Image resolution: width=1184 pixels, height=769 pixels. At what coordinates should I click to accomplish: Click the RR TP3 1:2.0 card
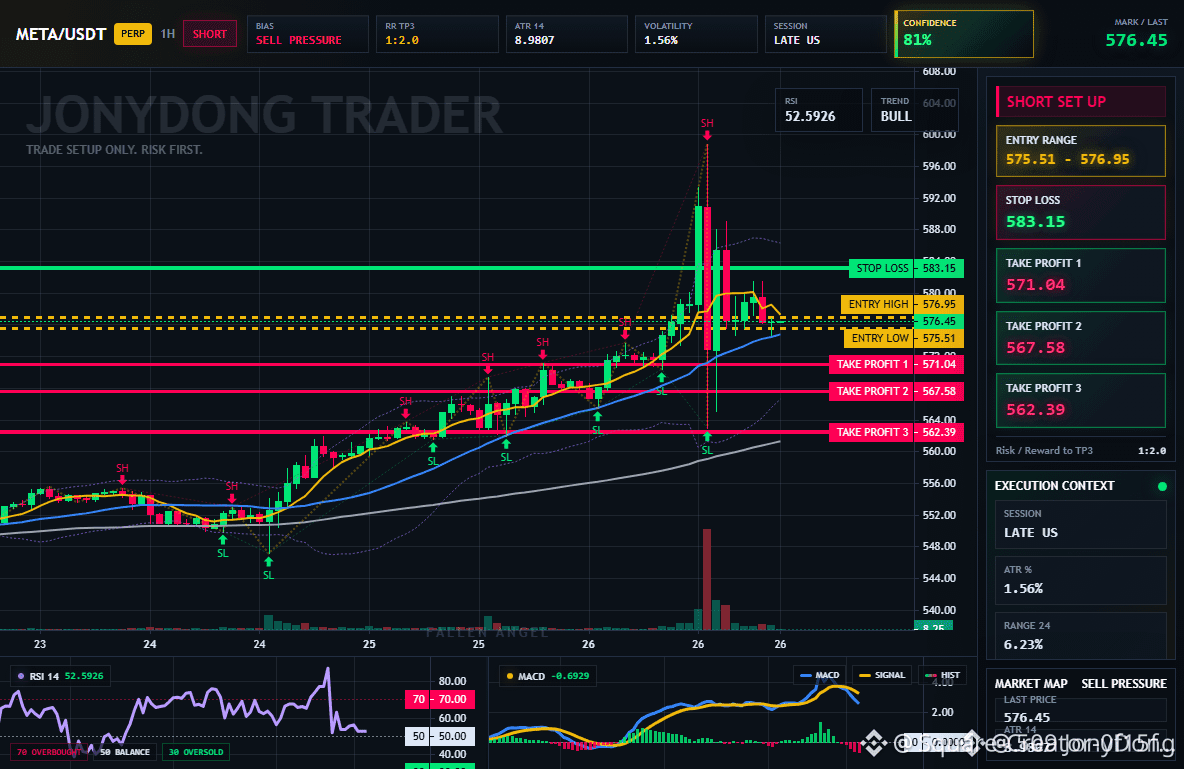click(437, 34)
